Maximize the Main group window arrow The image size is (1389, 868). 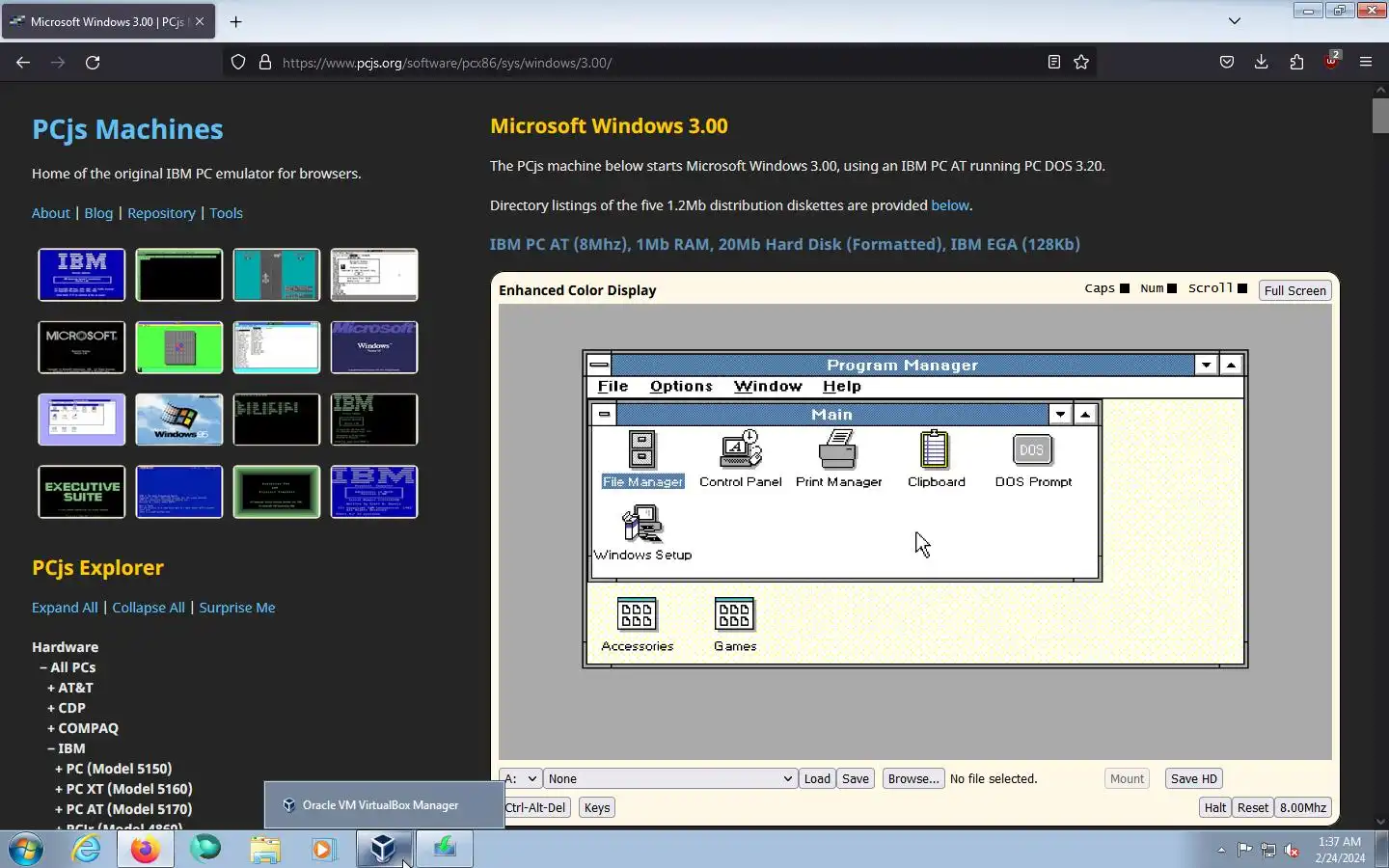1085,414
